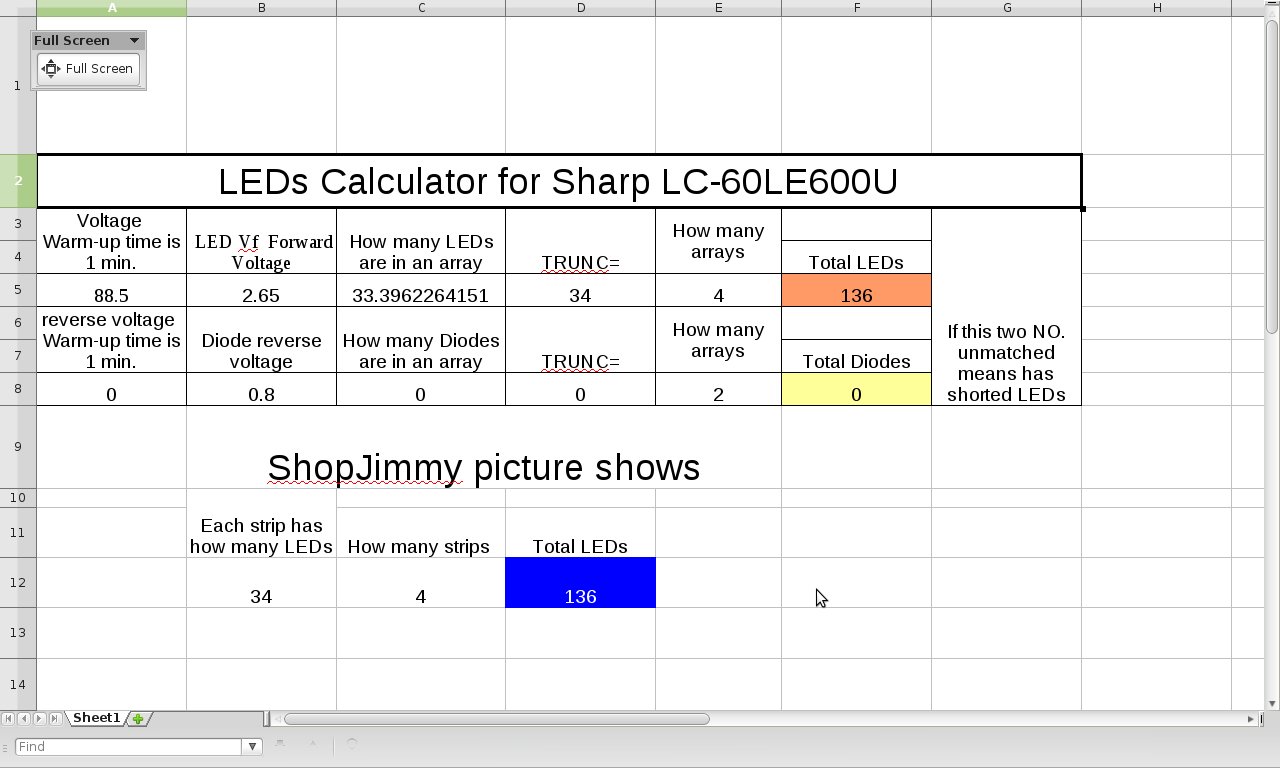
Task: Select the How many LEDs label cell
Action: (421, 241)
